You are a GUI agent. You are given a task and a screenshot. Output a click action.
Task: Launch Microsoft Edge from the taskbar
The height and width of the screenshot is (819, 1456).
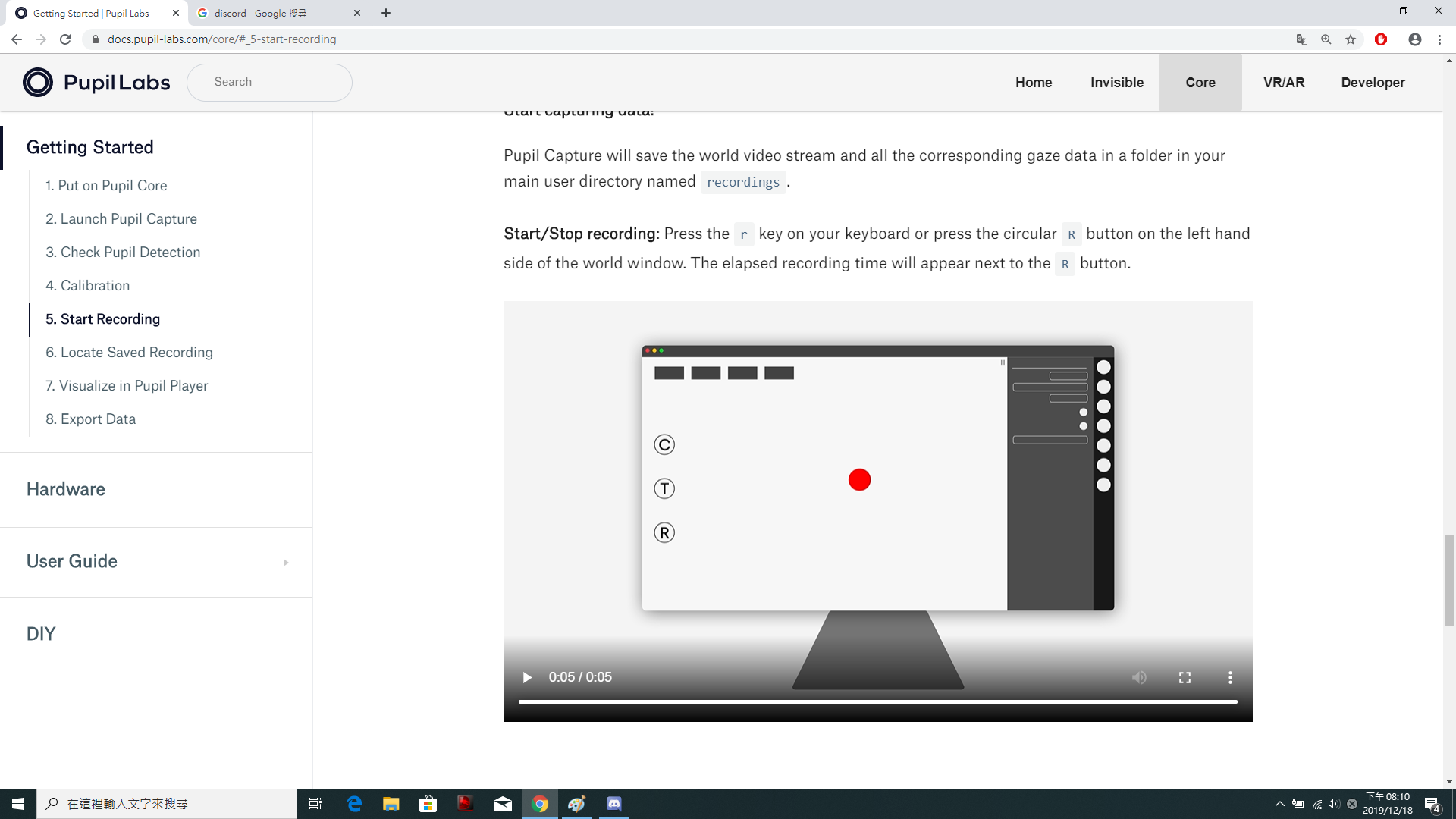click(354, 804)
